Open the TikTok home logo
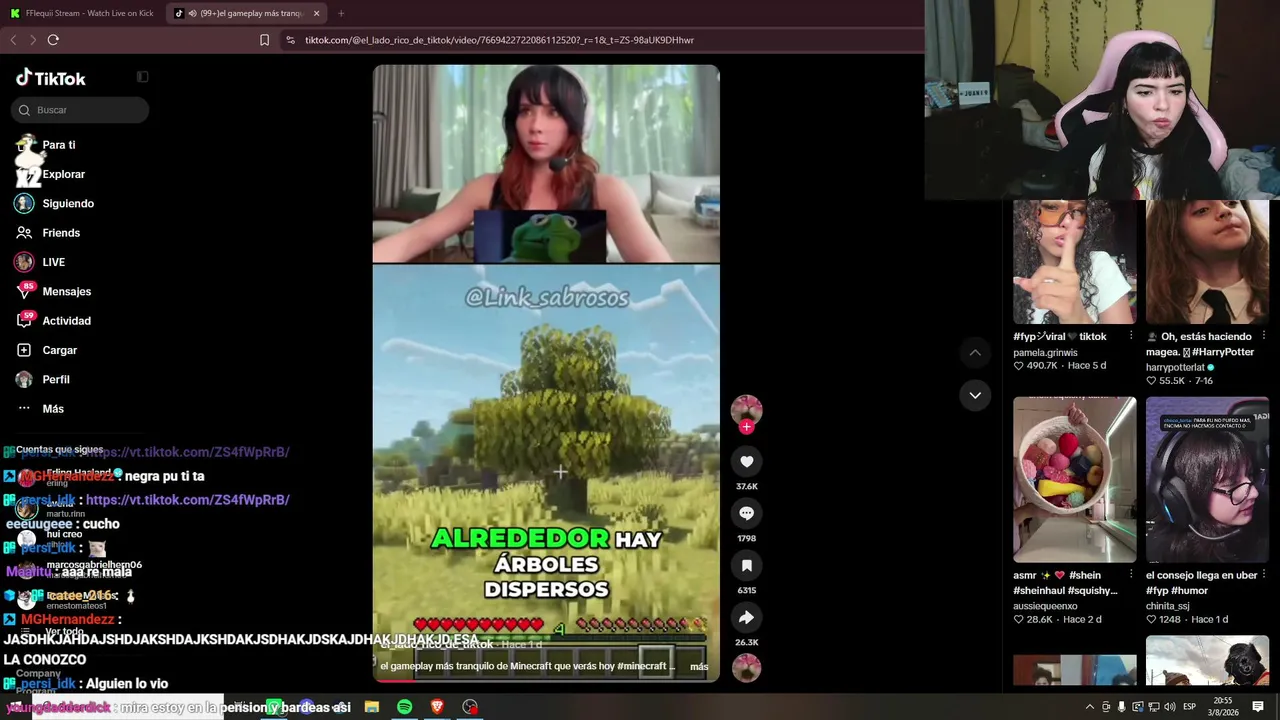1280x720 pixels. pyautogui.click(x=51, y=78)
